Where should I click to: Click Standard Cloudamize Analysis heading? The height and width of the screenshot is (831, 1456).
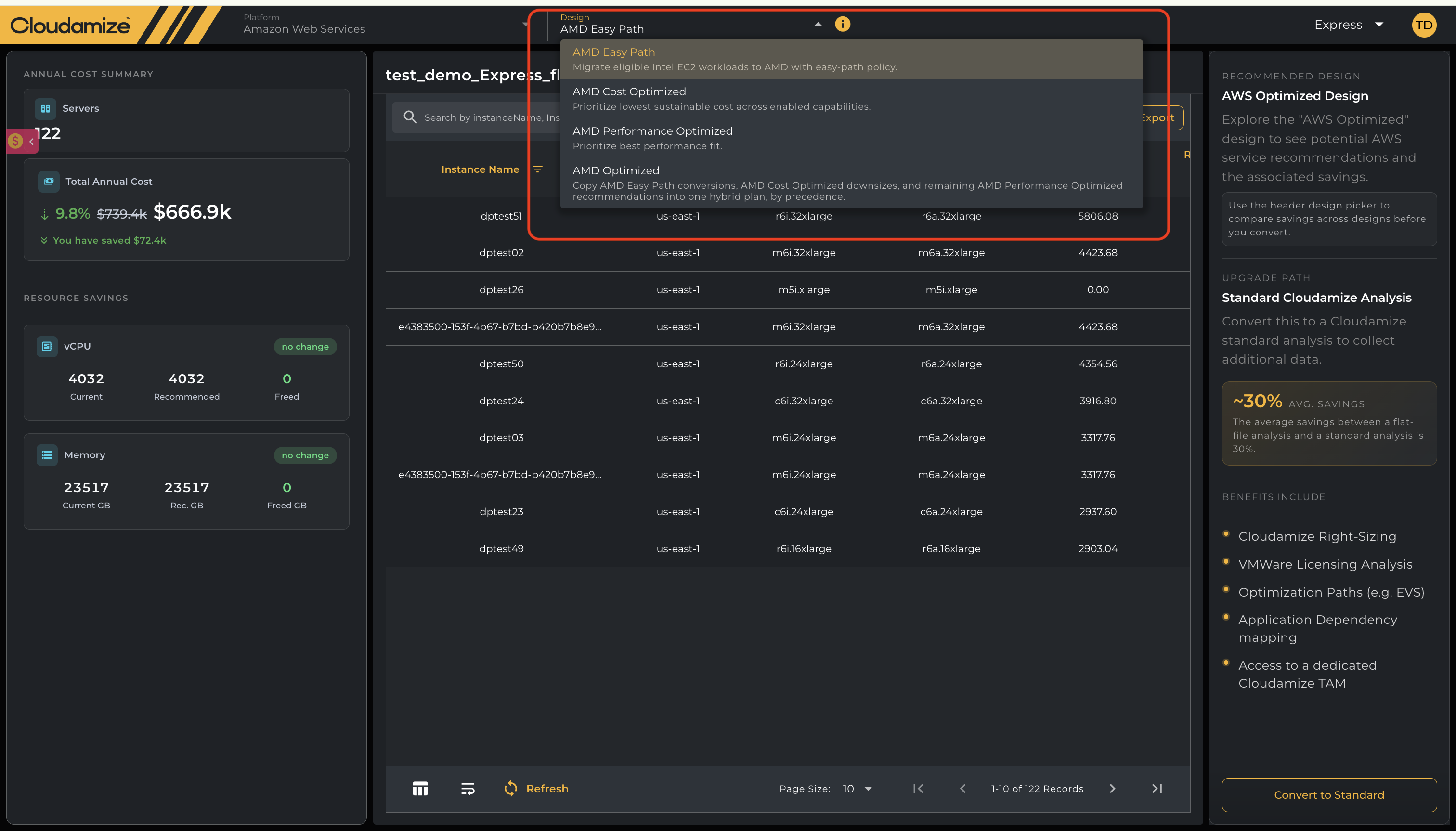pos(1316,298)
